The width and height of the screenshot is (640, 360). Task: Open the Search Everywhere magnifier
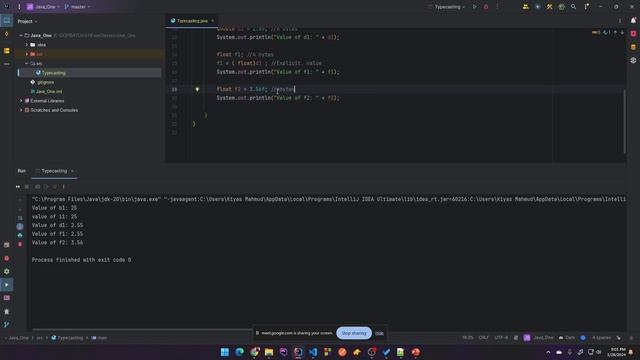click(573, 7)
